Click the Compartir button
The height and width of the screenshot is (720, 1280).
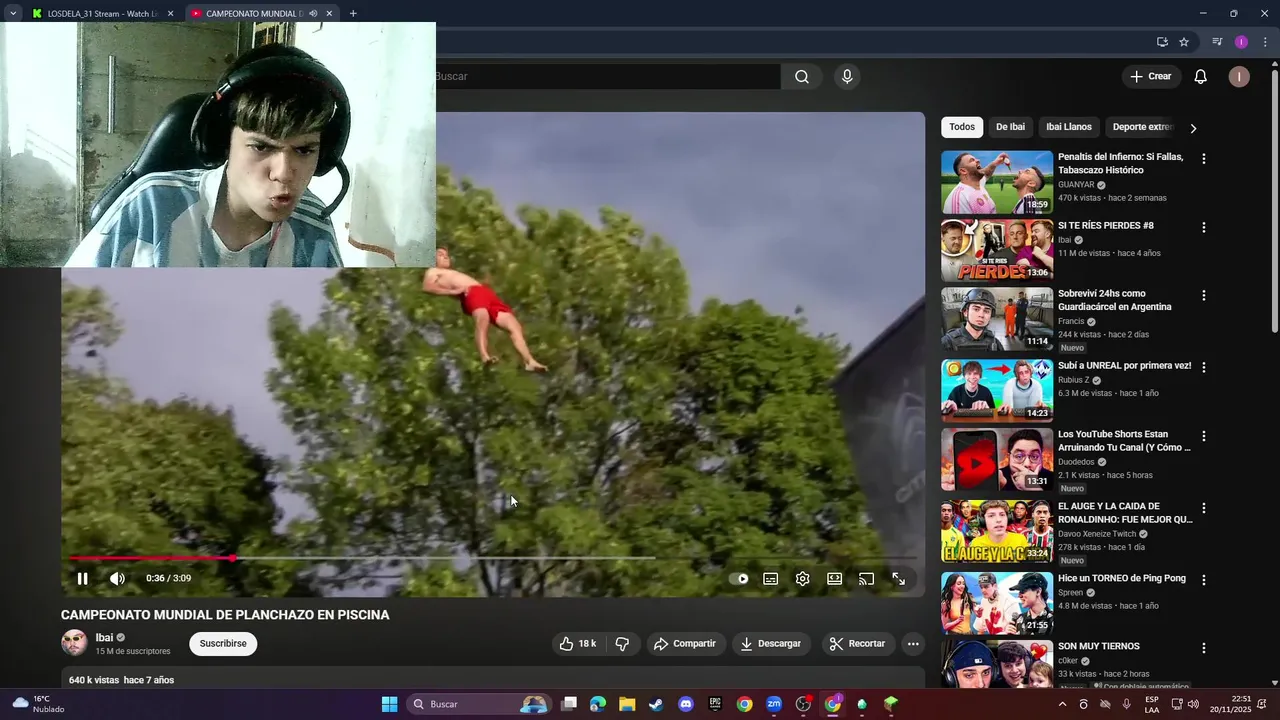(685, 644)
